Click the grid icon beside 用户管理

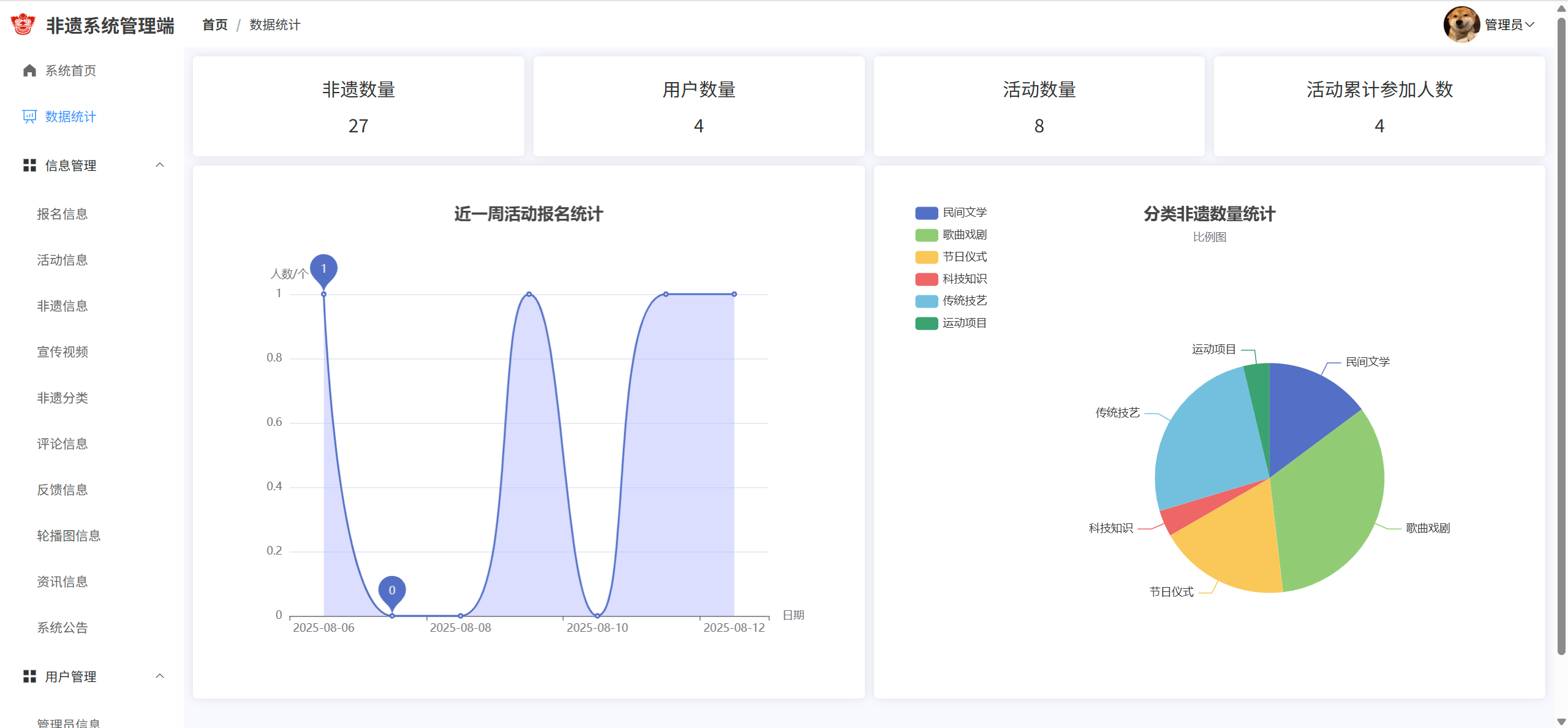pos(29,676)
